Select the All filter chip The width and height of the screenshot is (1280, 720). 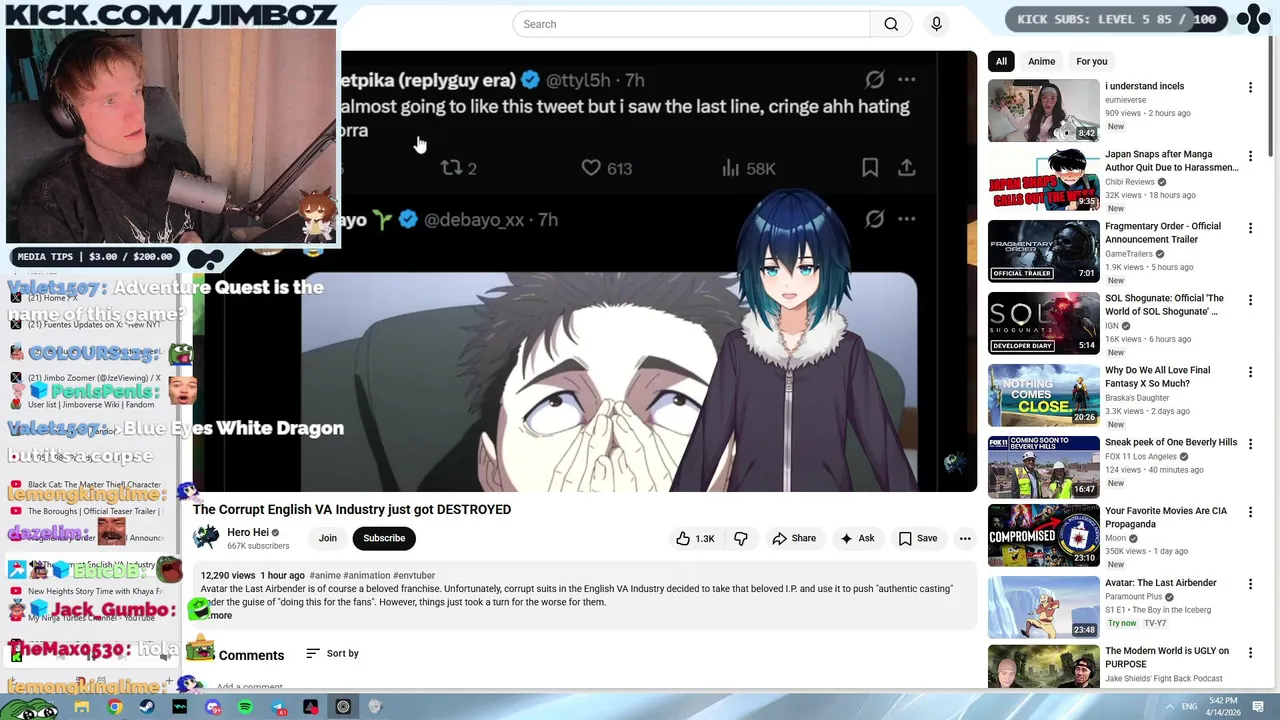point(1001,61)
